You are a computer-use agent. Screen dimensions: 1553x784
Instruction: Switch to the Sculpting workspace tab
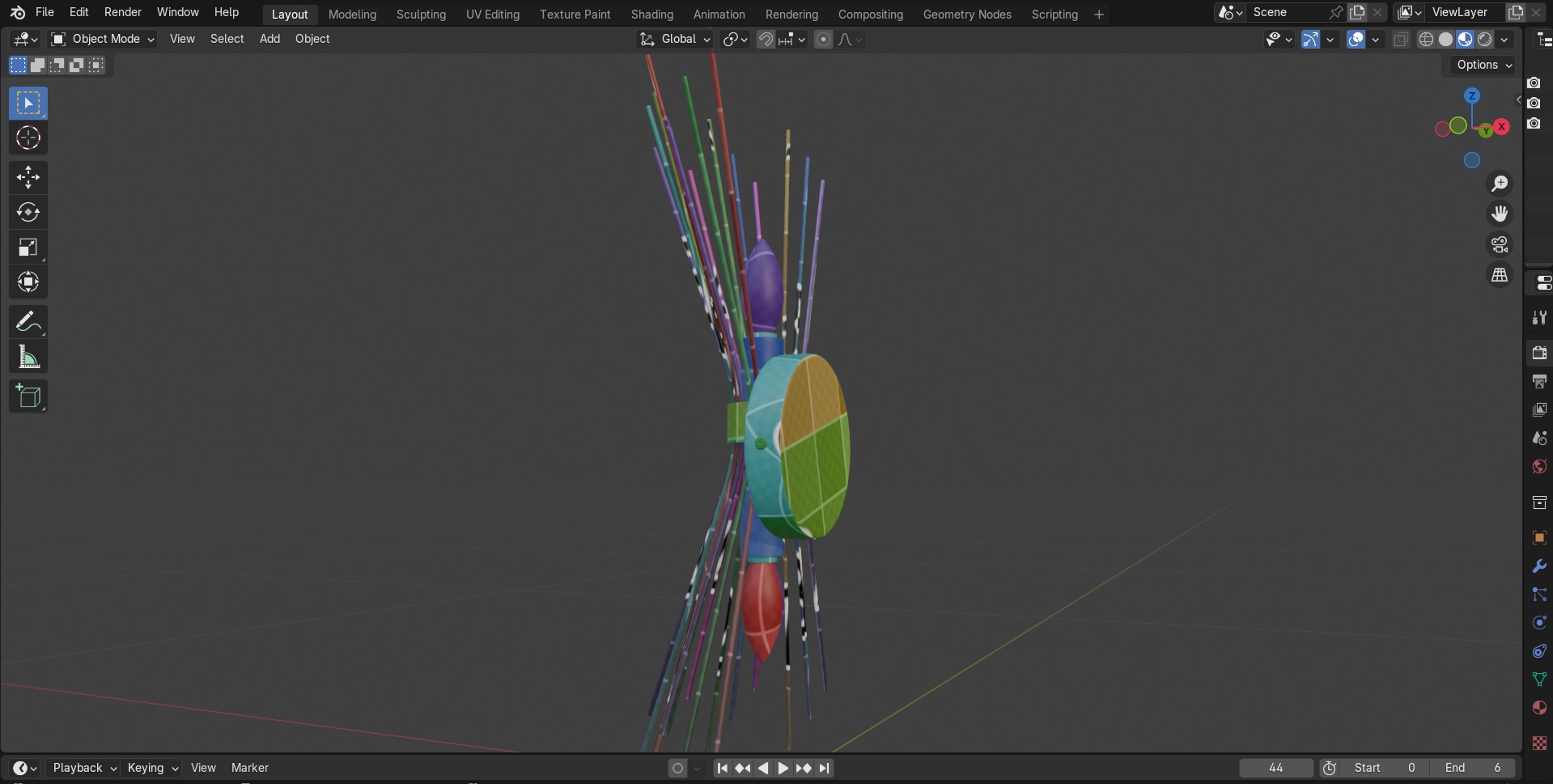pyautogui.click(x=421, y=14)
